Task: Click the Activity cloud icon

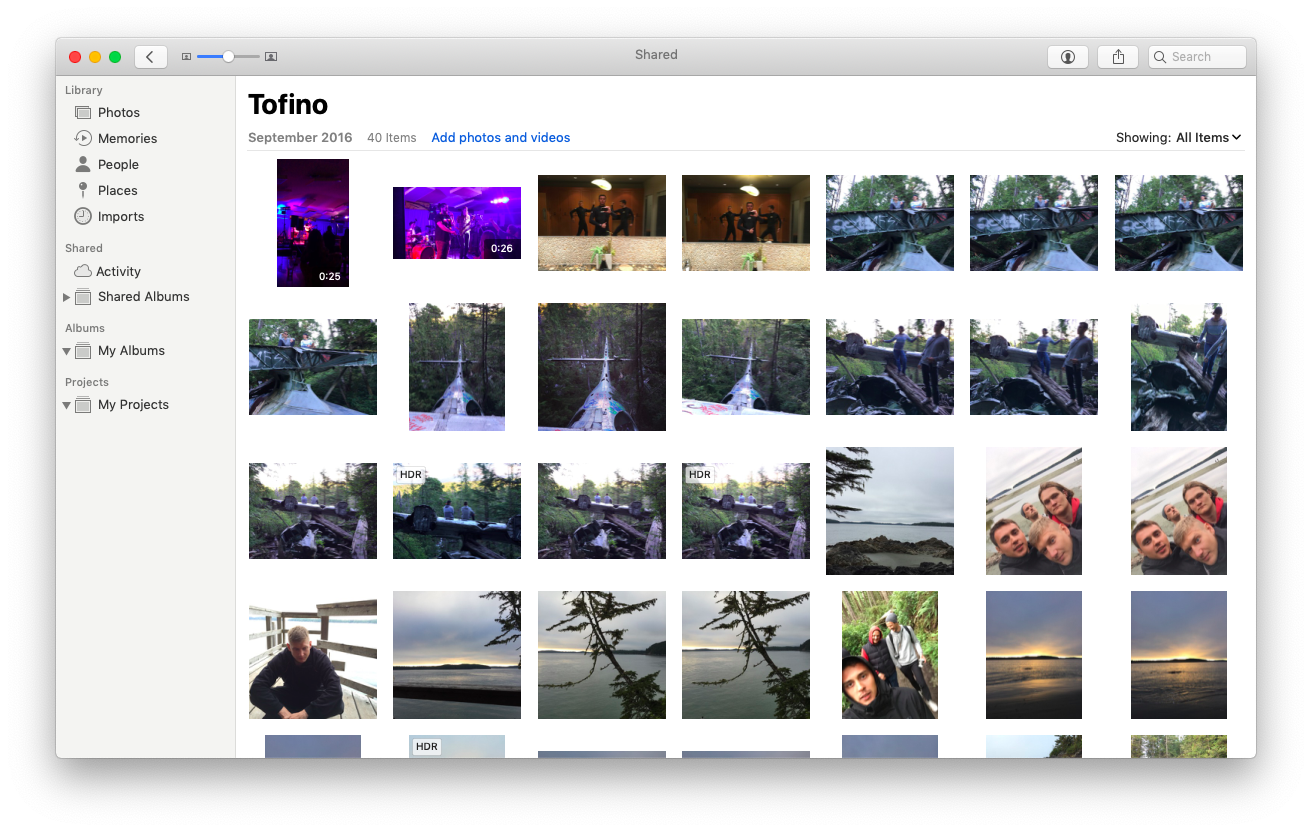Action: [83, 271]
